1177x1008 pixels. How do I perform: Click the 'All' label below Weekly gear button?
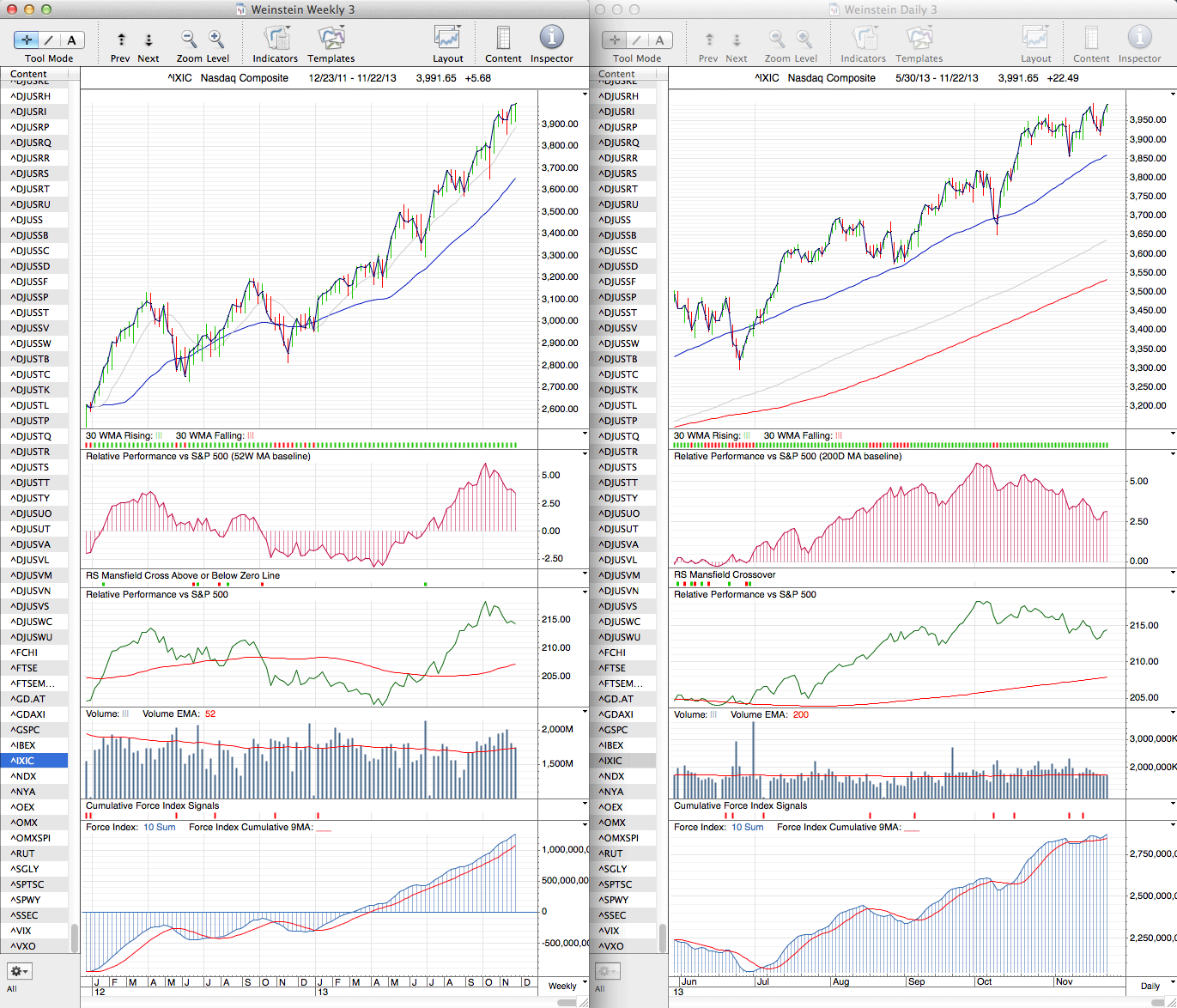pos(12,989)
